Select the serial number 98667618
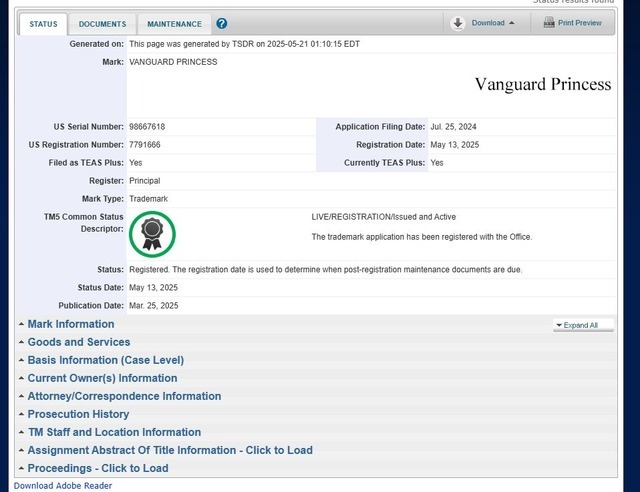 [147, 127]
